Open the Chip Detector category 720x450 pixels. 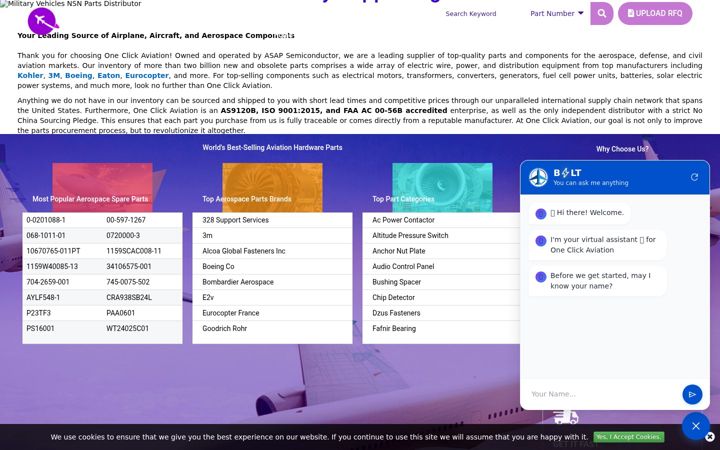(394, 298)
